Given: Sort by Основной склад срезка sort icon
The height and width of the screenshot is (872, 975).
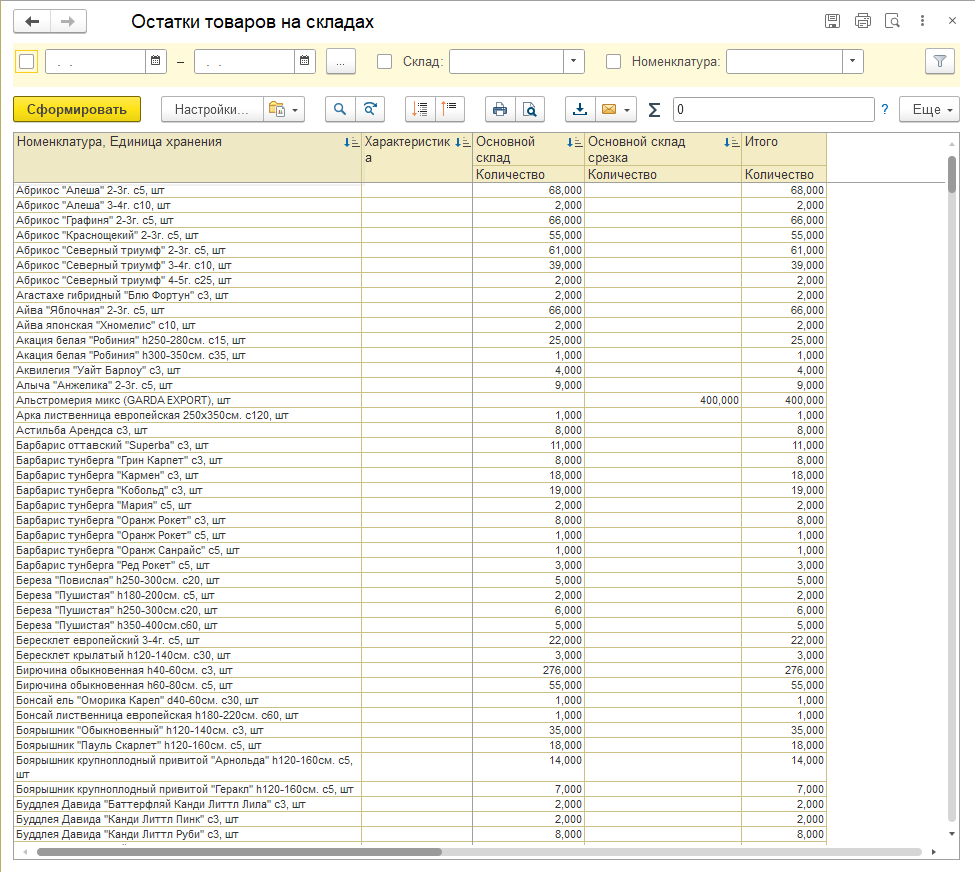Looking at the screenshot, I should [x=731, y=142].
